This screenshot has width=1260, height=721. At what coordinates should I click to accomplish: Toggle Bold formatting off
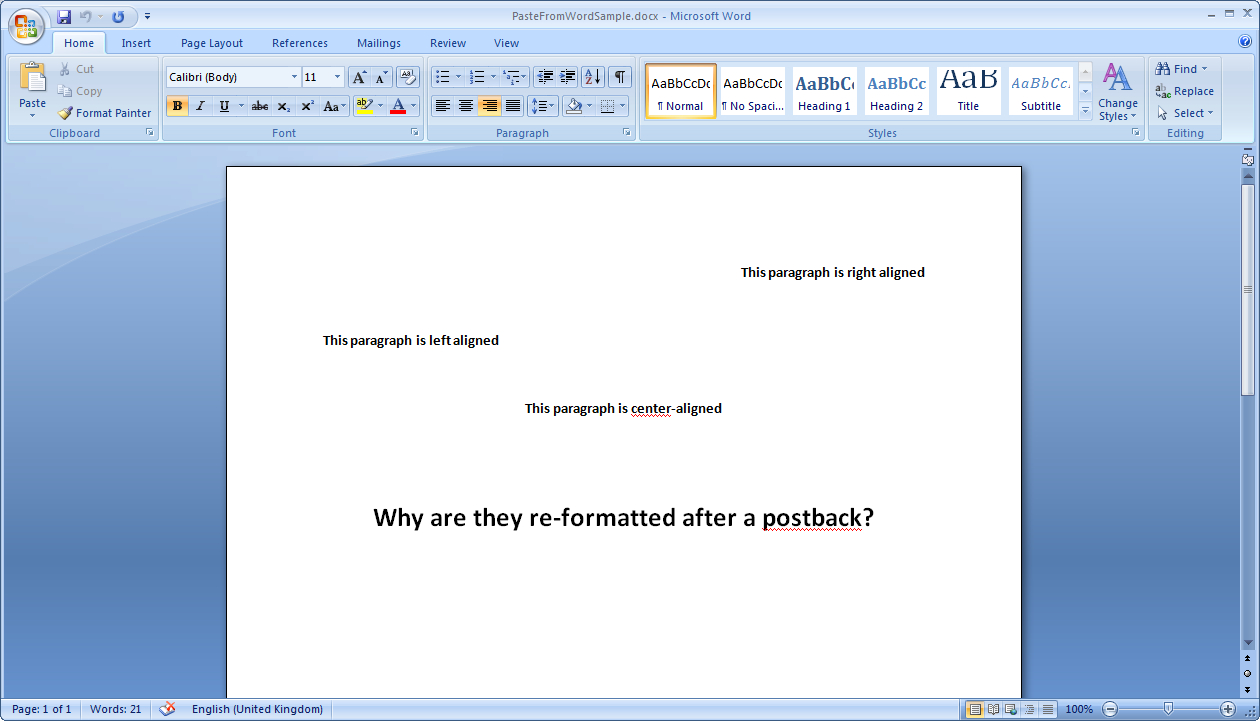tap(177, 106)
